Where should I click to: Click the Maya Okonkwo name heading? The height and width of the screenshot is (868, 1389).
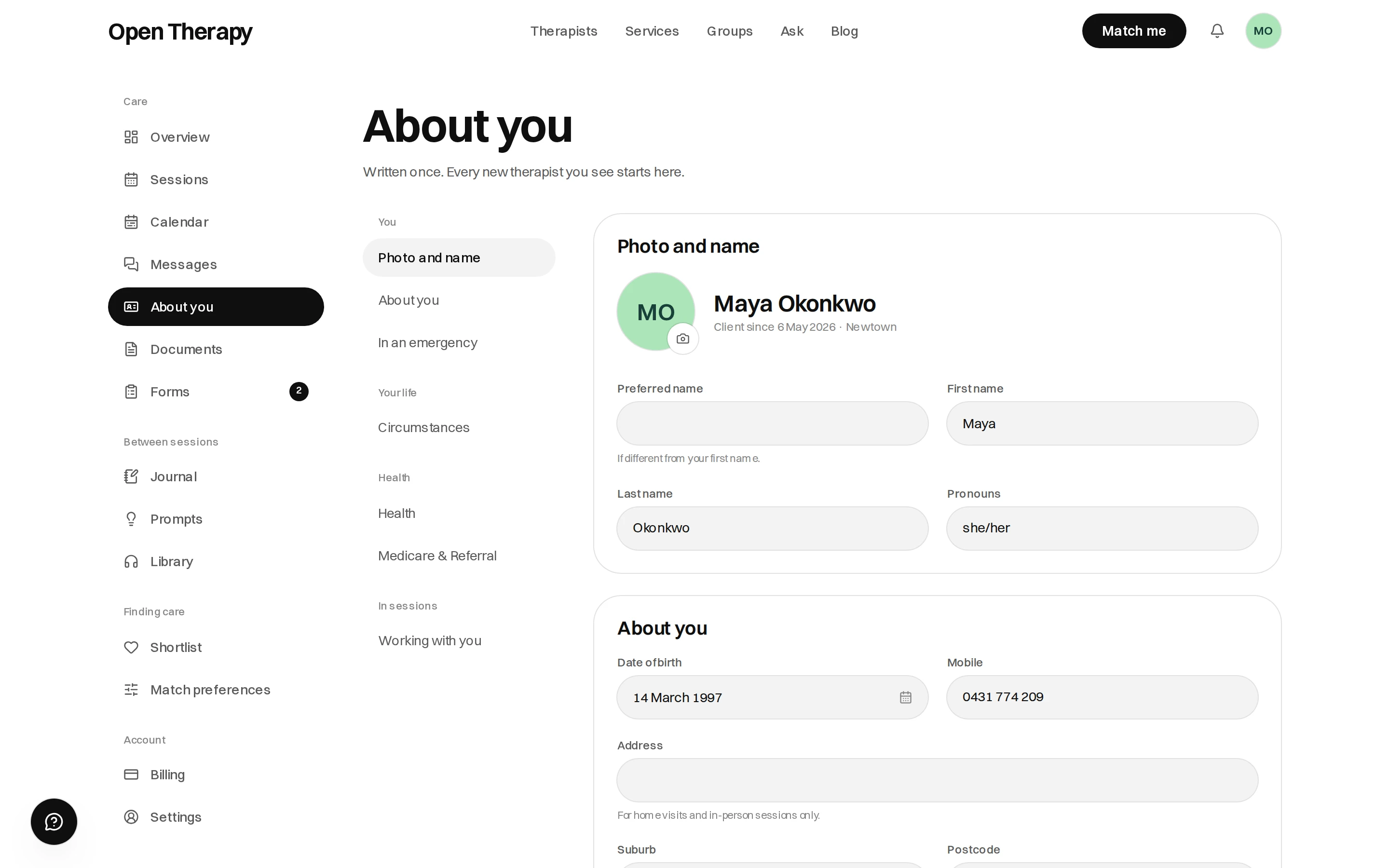794,304
